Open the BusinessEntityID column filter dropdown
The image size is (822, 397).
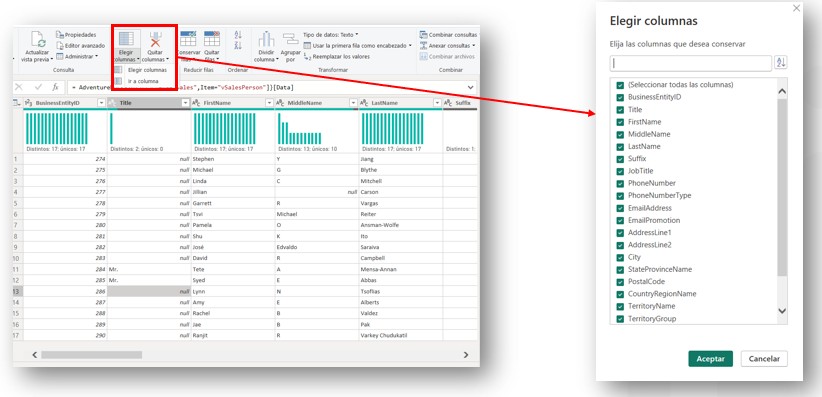[101, 103]
